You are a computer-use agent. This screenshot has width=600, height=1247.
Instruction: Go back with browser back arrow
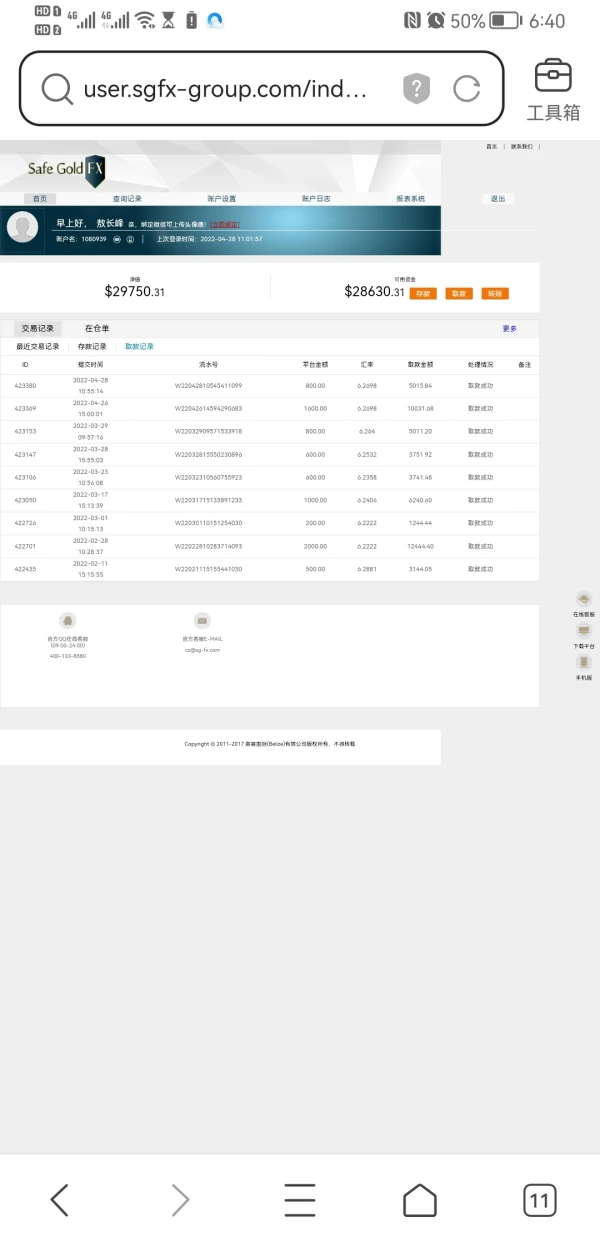pyautogui.click(x=59, y=1199)
